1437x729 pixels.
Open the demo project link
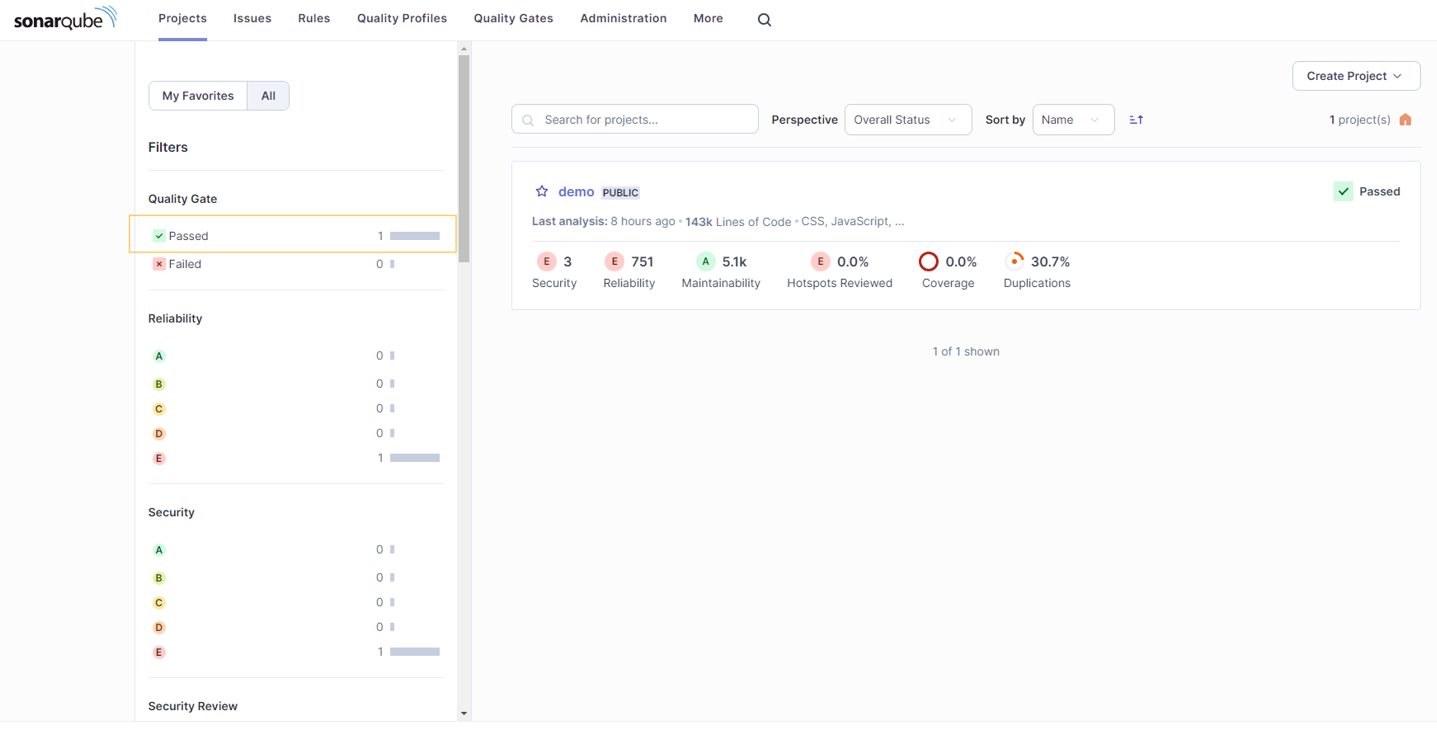tap(576, 192)
